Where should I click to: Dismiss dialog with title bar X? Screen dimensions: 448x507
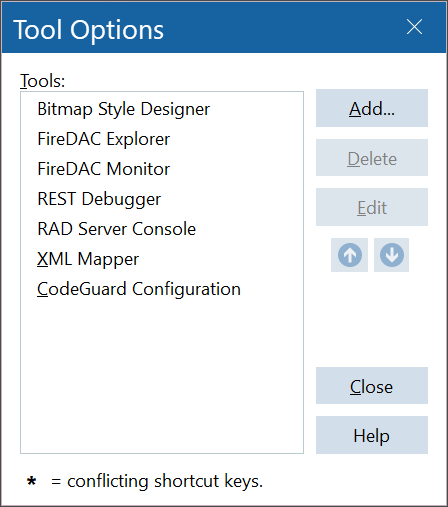pyautogui.click(x=414, y=27)
